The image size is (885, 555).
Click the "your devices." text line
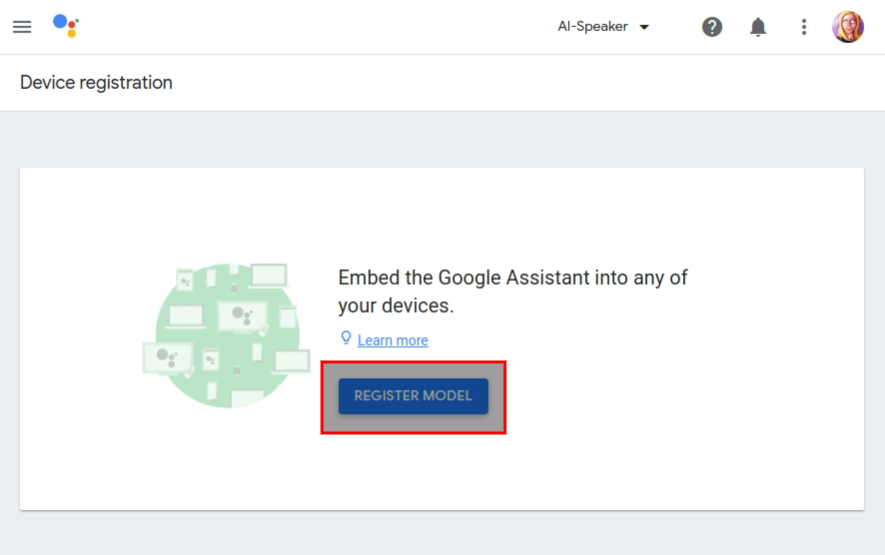[x=396, y=305]
